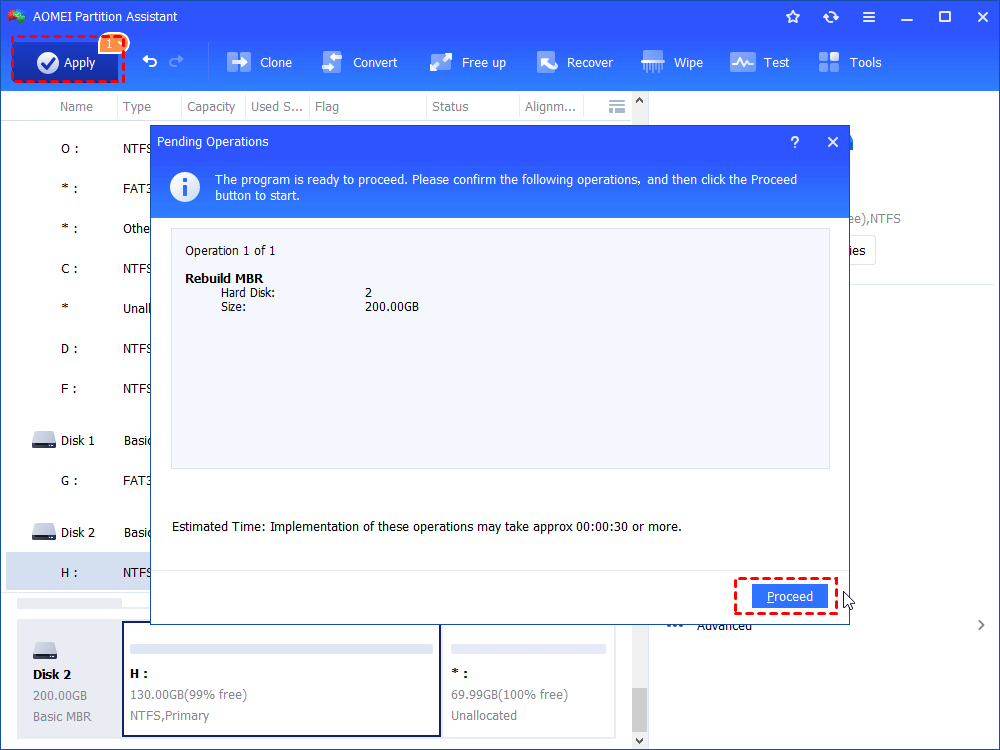Click the Disk 2 drive icon in list
Screen dimensions: 1000x750
[43, 532]
